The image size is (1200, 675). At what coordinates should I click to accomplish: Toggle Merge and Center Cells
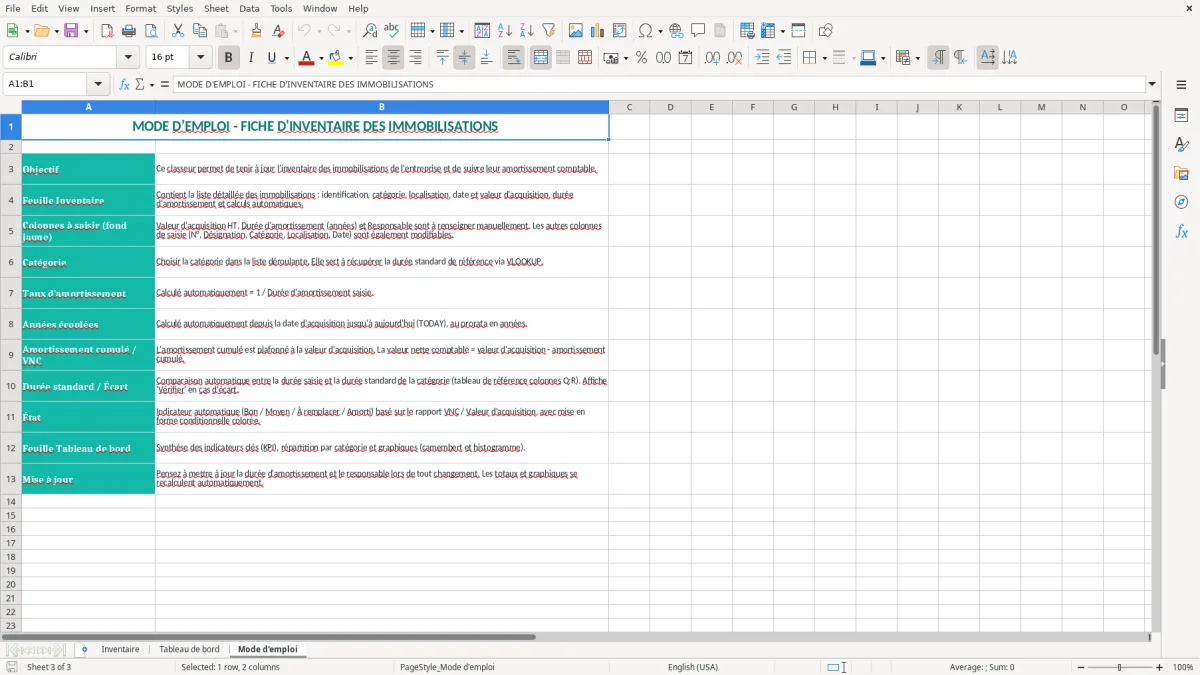click(x=540, y=58)
